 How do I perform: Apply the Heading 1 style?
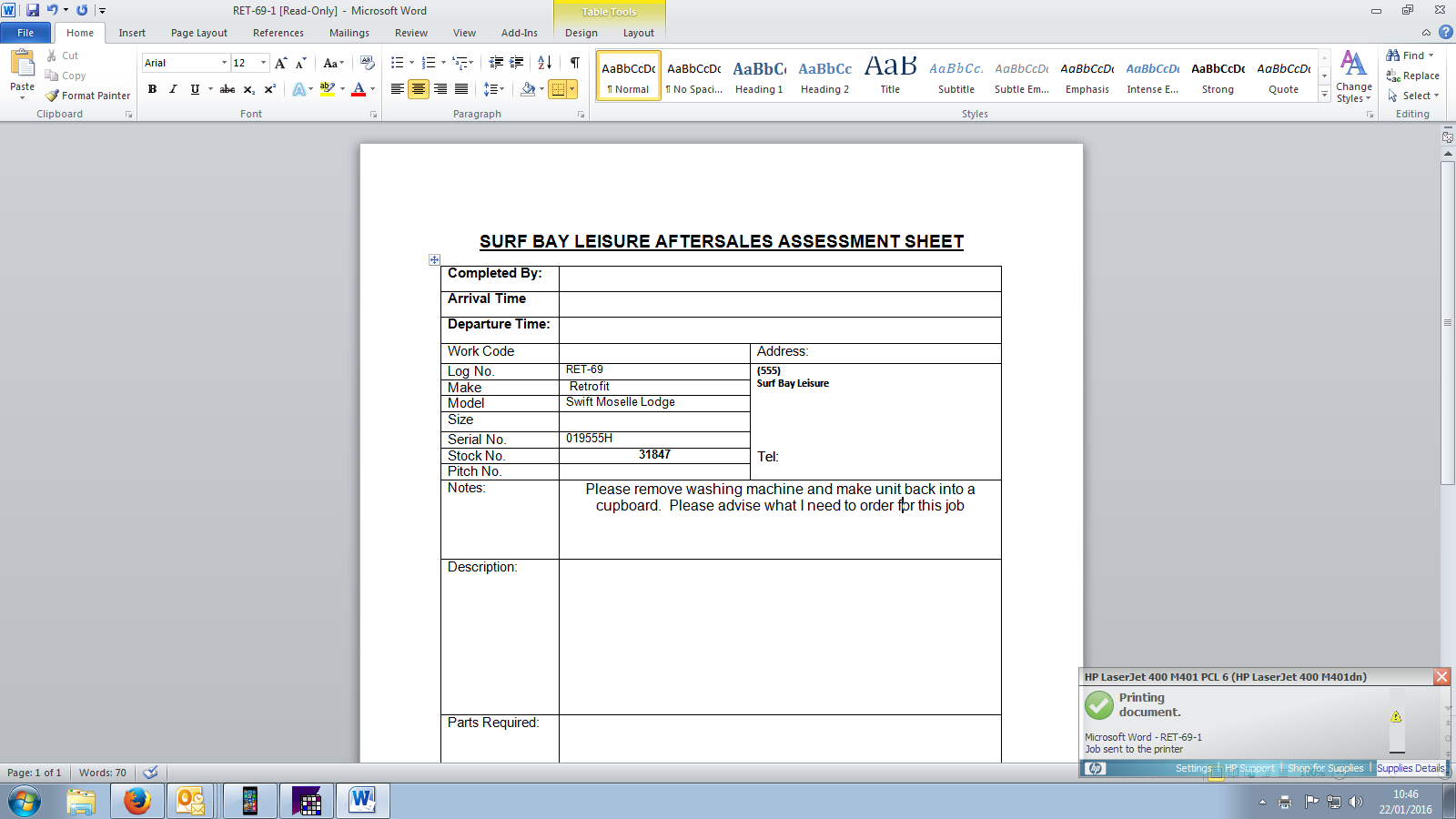(759, 76)
